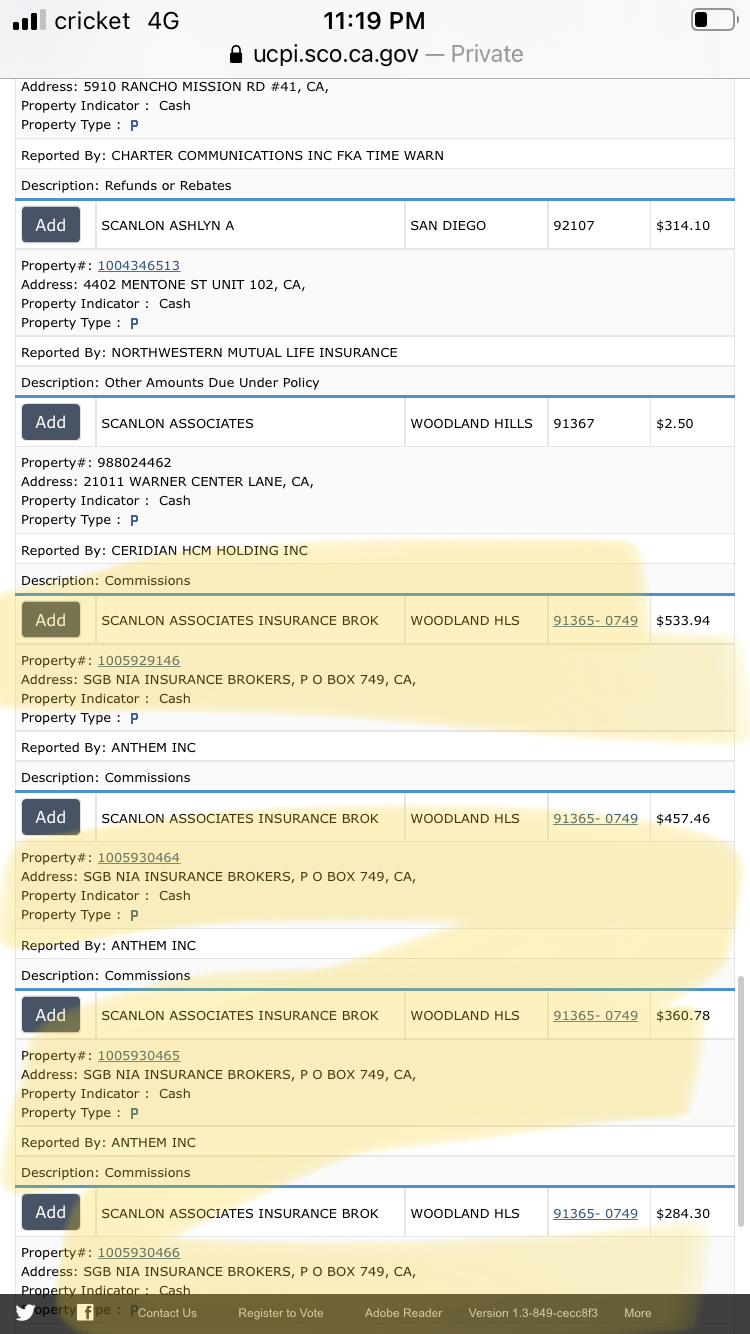Image resolution: width=750 pixels, height=1334 pixels.
Task: Click zip 91365-0749 in $457.46 row
Action: (595, 818)
